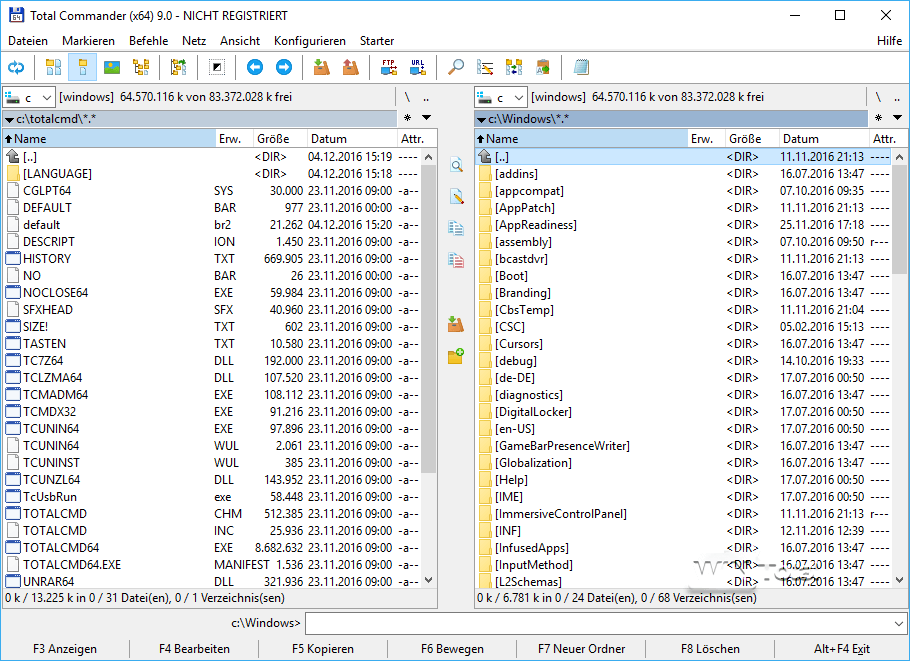Click the view file icon in the middle bar
This screenshot has height=661, width=910.
point(456,165)
